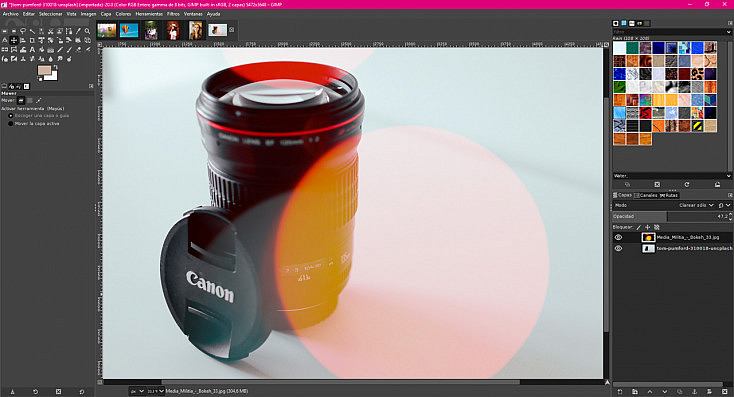Select the Paintbrush tool

click(x=69, y=50)
